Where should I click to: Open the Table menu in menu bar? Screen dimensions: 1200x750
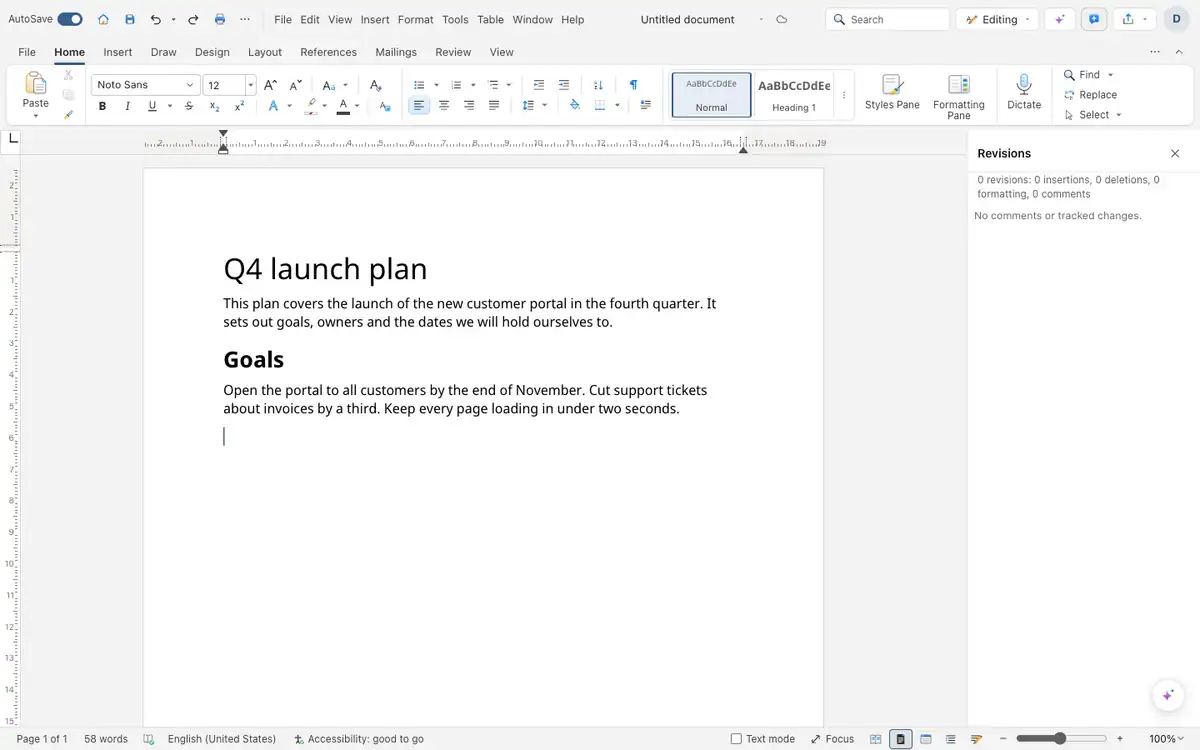490,19
